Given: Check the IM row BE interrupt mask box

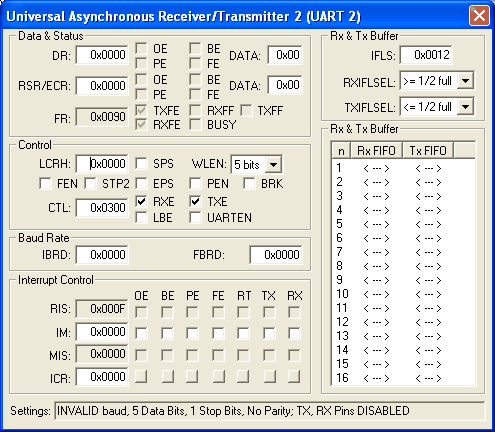Looking at the screenshot, I should 167,333.
